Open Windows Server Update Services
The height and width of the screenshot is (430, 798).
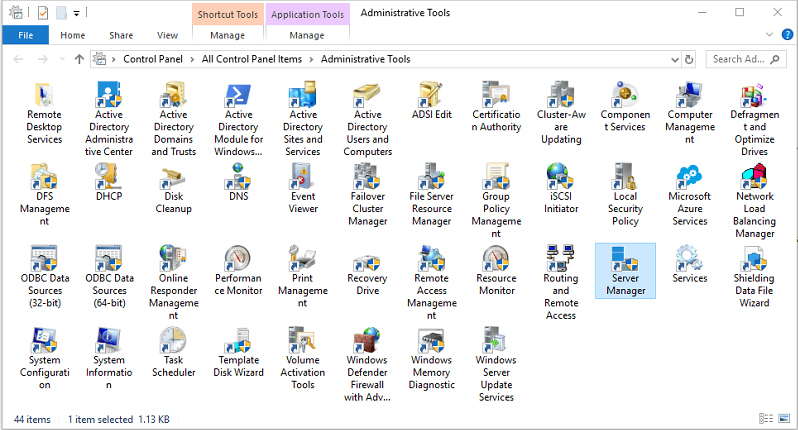click(496, 365)
